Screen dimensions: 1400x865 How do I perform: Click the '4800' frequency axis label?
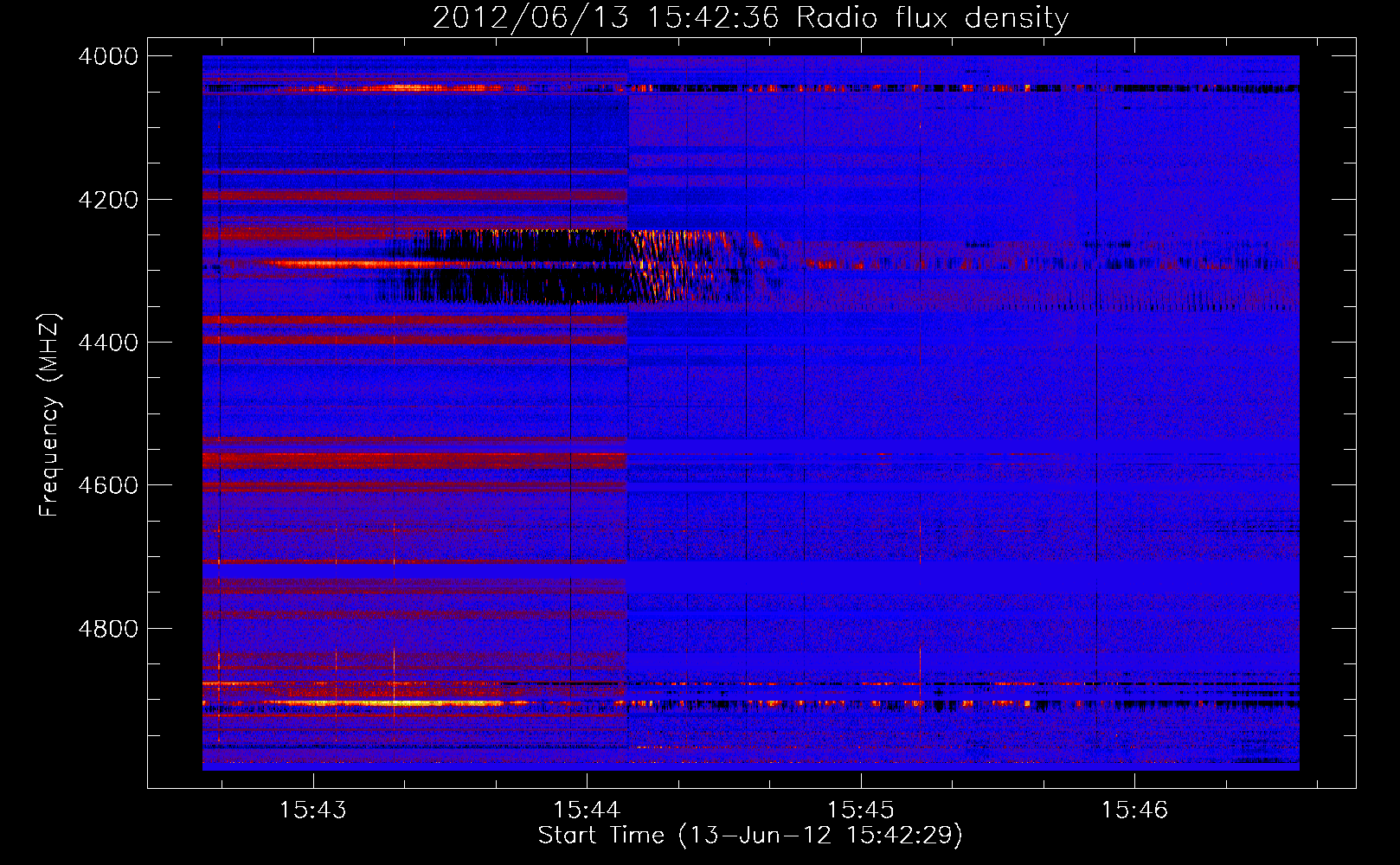pos(108,629)
